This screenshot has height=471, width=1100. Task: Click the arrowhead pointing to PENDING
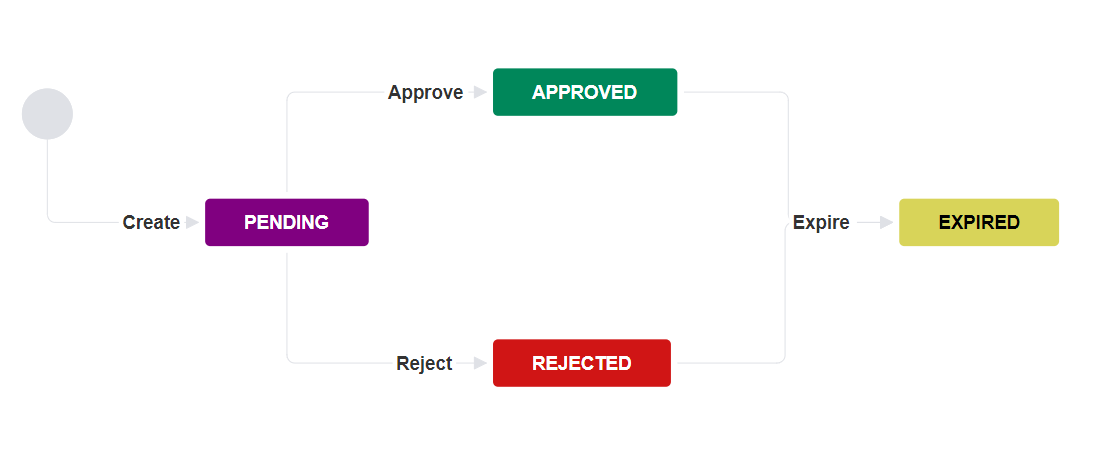pyautogui.click(x=192, y=223)
